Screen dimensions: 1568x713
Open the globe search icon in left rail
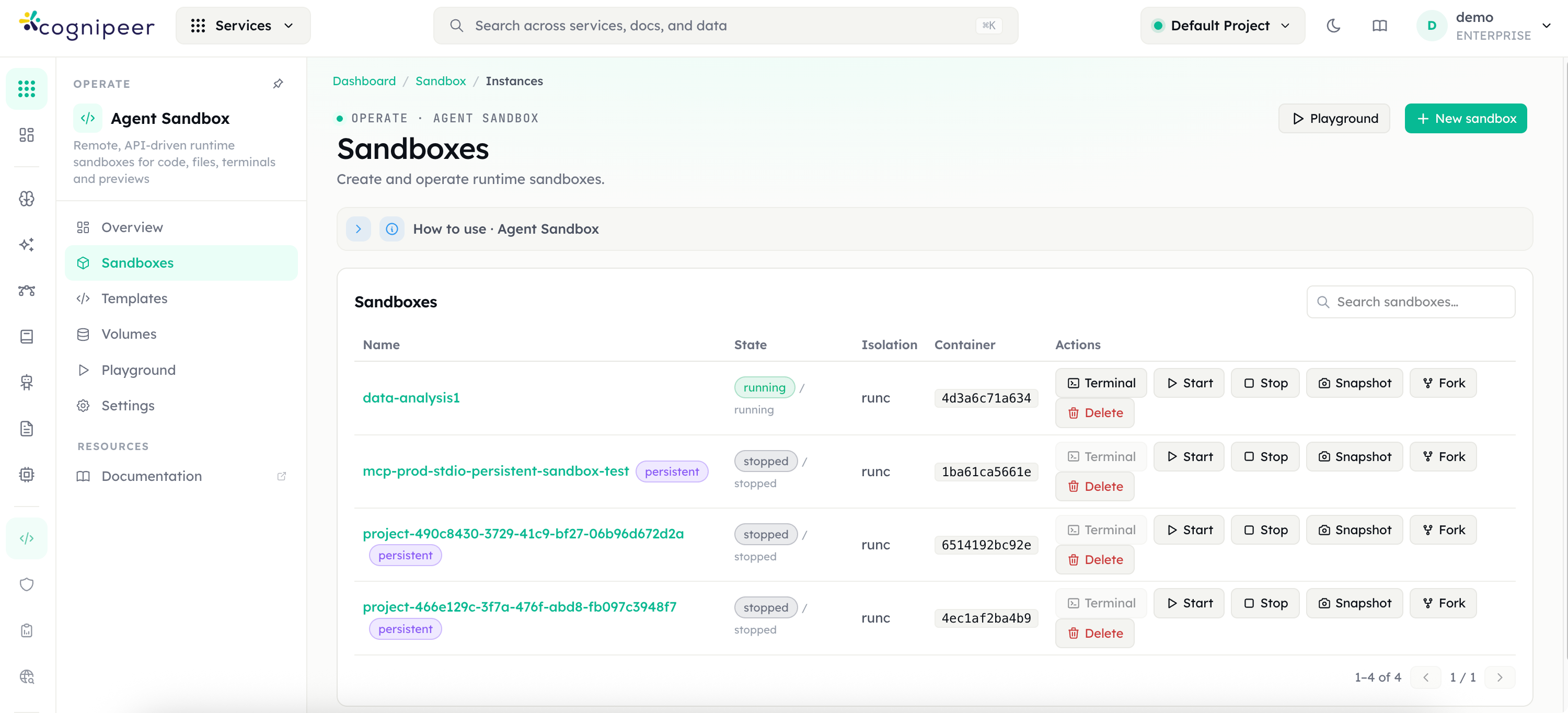27,676
